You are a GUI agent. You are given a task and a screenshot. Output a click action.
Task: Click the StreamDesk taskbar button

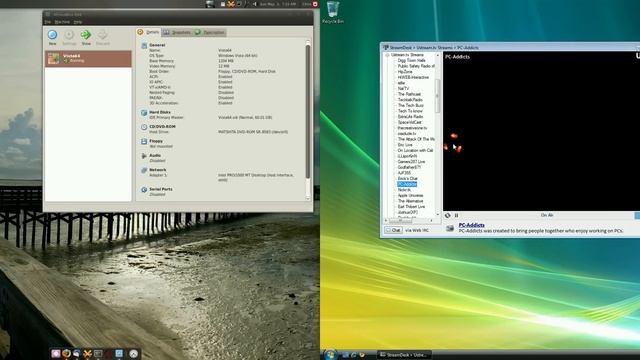pos(403,355)
